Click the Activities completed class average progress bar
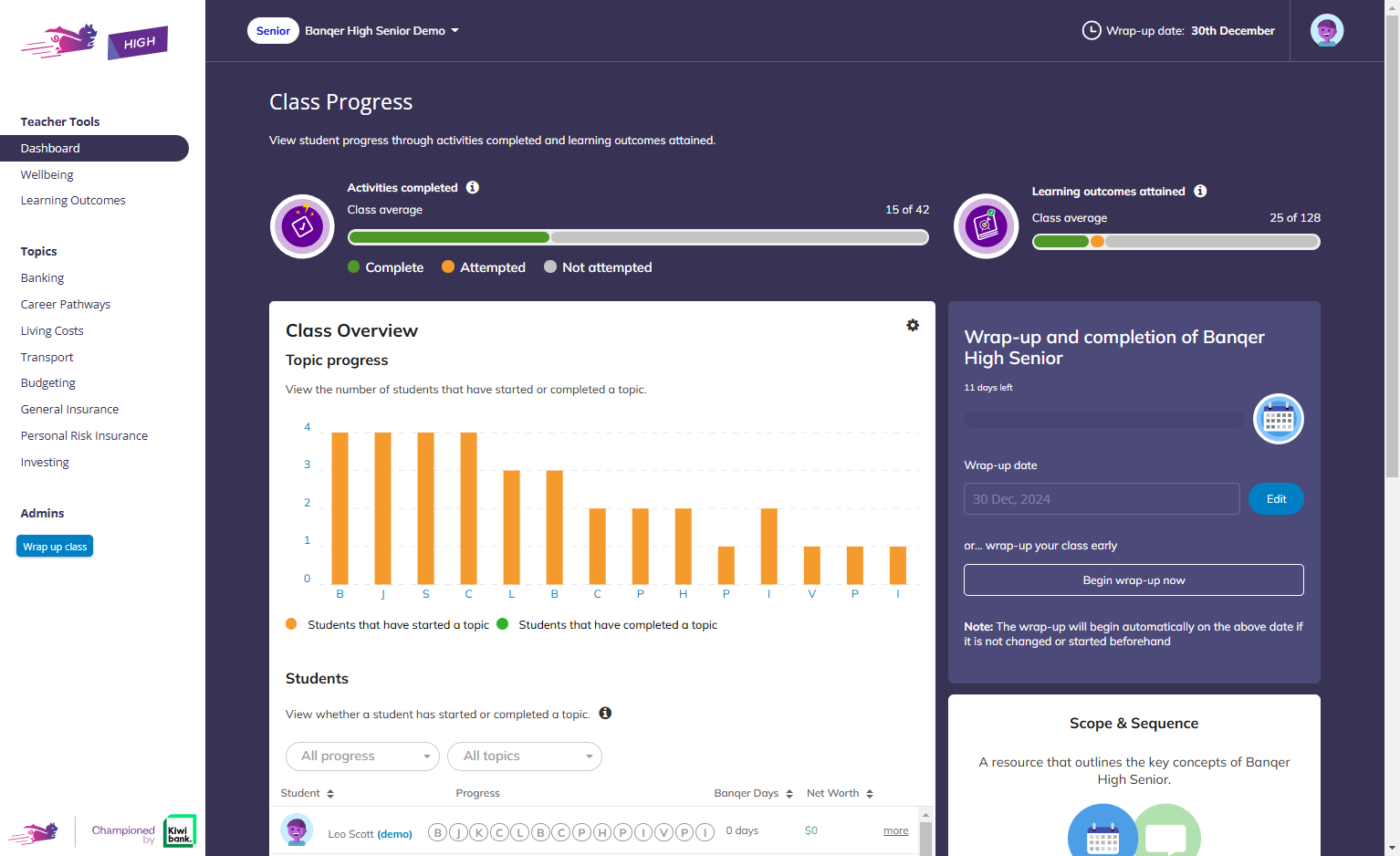Screen dimensions: 1400x856 point(638,237)
